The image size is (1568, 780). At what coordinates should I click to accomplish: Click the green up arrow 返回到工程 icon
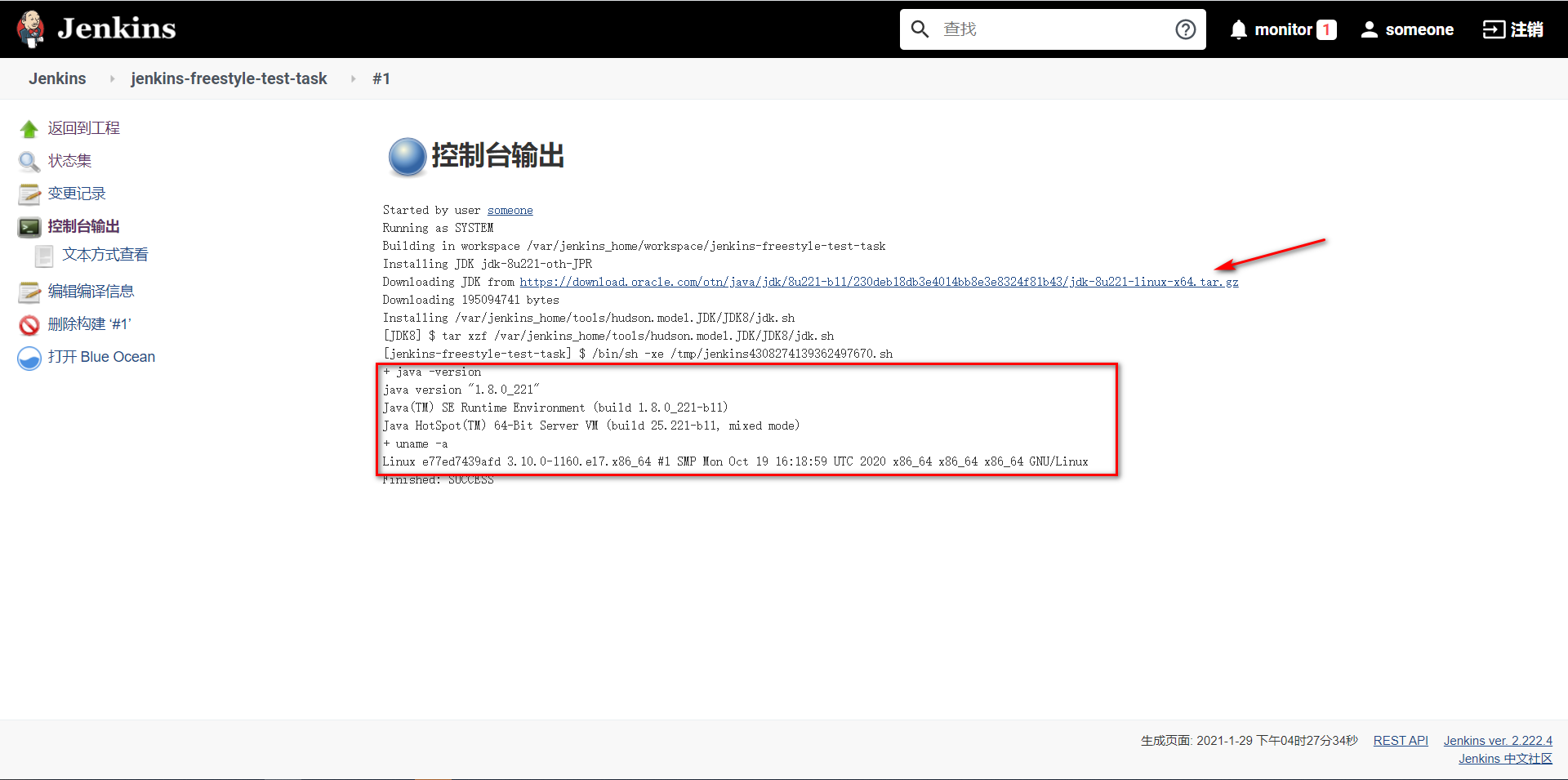click(29, 129)
